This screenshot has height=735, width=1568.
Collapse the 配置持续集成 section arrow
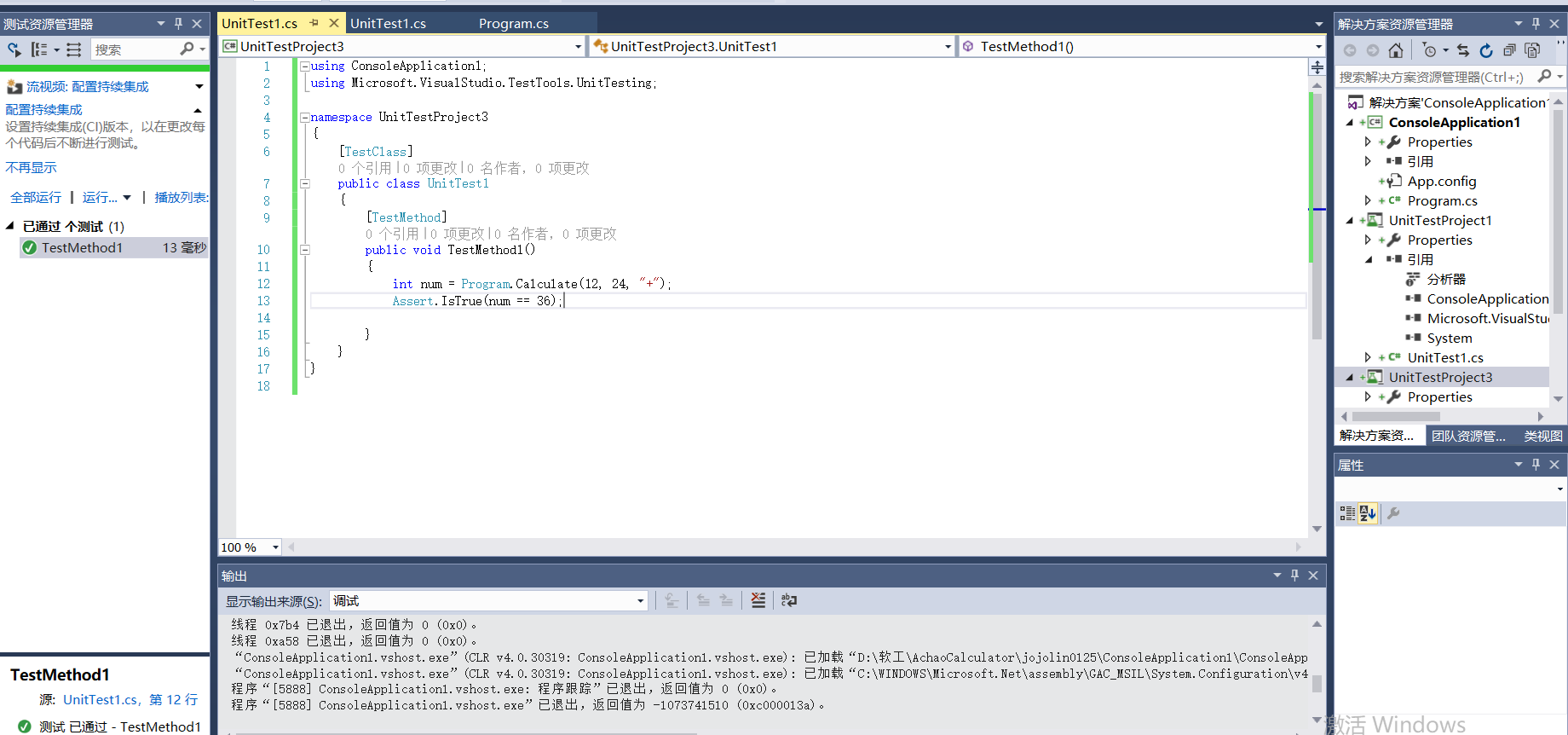coord(198,110)
